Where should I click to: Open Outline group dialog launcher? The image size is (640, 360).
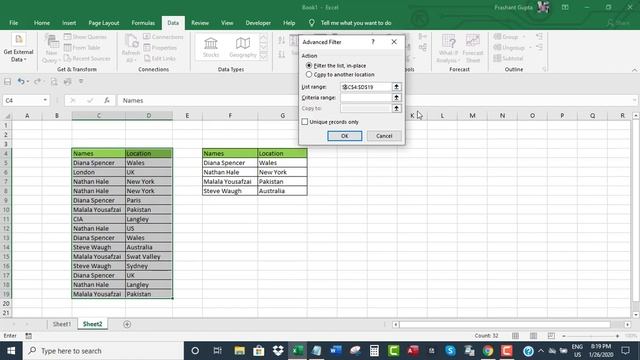click(544, 69)
